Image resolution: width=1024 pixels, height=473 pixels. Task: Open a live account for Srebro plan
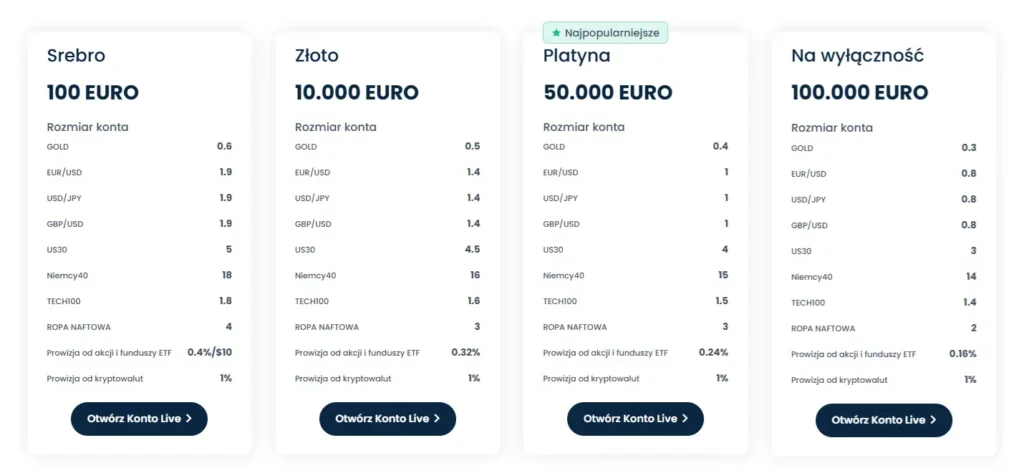coord(139,419)
